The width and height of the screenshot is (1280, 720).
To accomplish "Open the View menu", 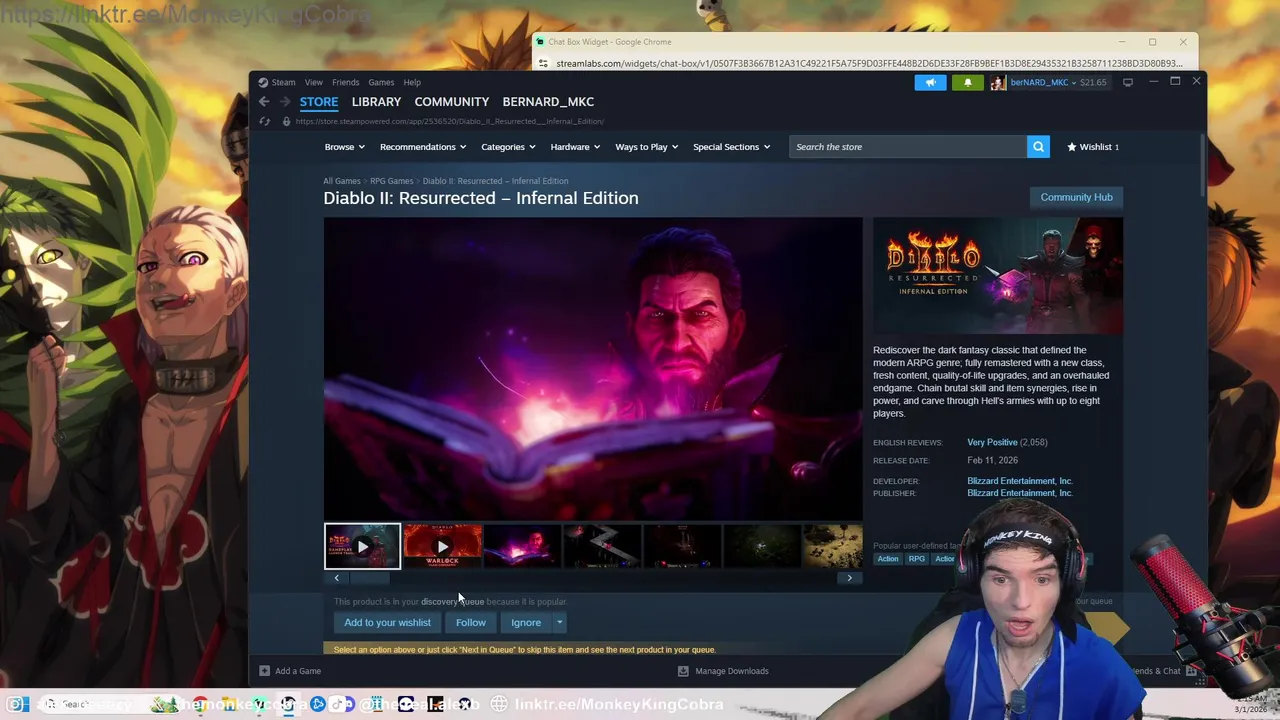I will tap(314, 82).
